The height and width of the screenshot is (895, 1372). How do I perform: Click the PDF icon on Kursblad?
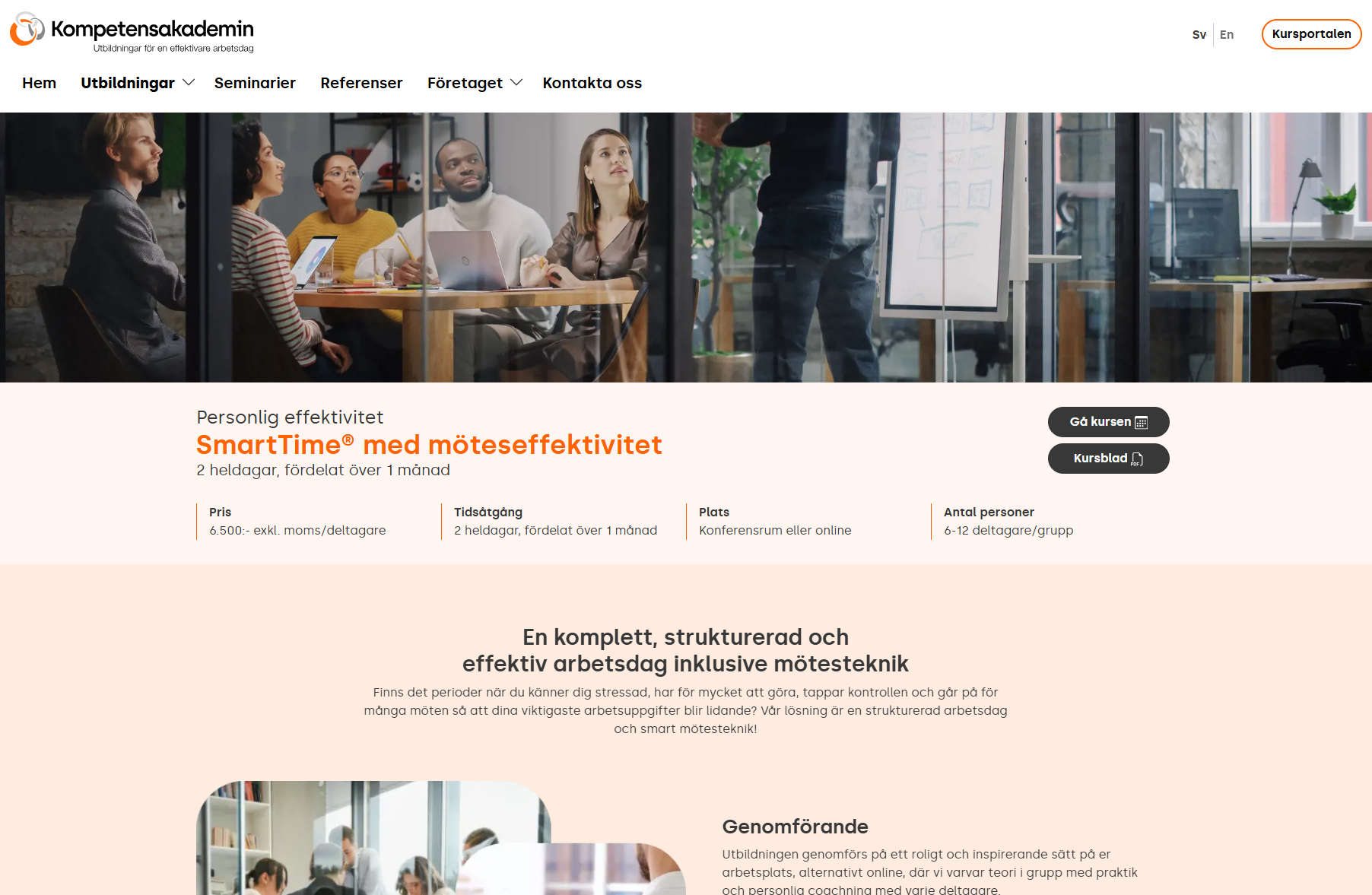click(1137, 459)
